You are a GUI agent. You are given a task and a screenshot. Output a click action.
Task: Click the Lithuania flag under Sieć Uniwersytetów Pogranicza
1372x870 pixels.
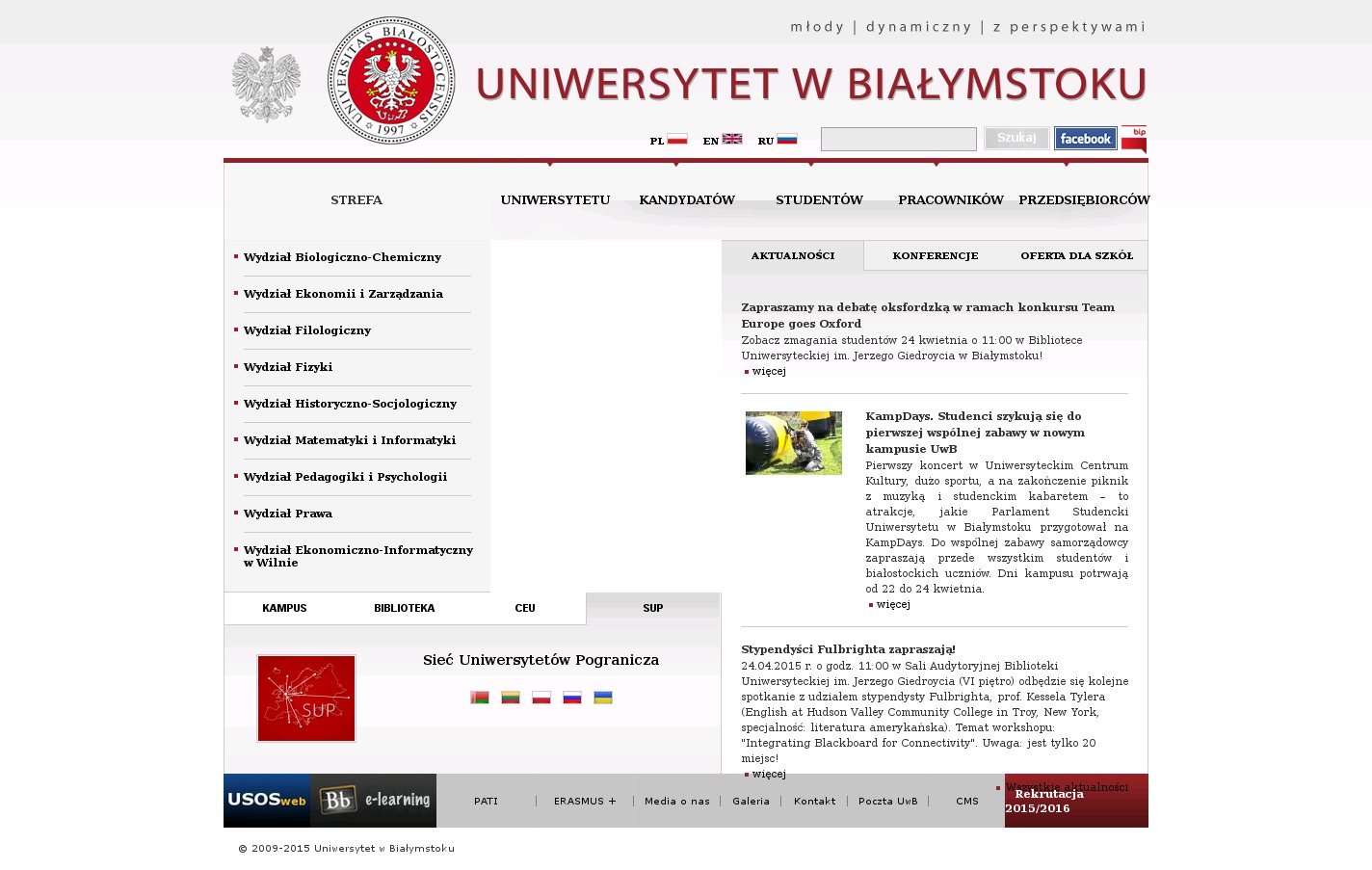(x=511, y=698)
